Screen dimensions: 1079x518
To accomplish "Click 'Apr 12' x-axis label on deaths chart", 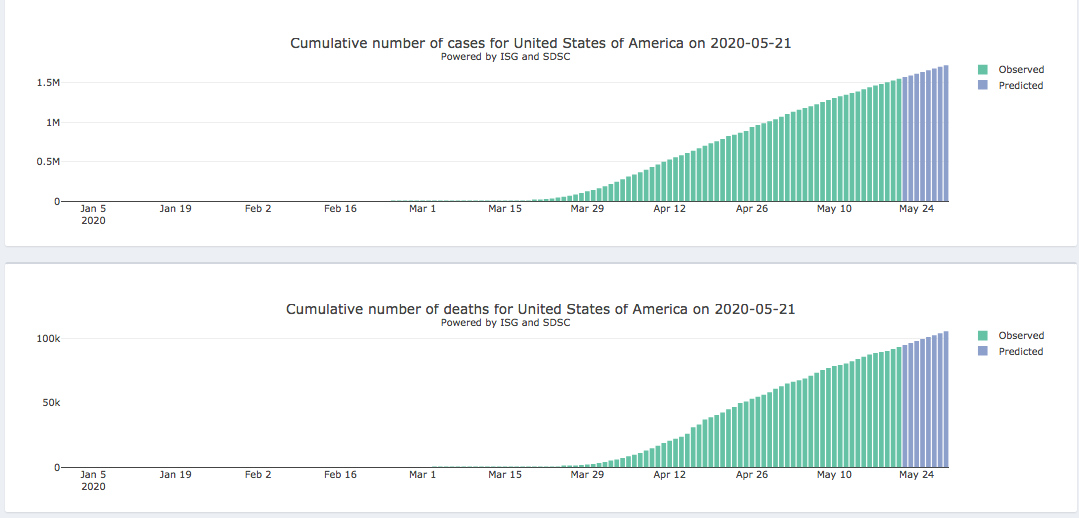I will [x=669, y=475].
